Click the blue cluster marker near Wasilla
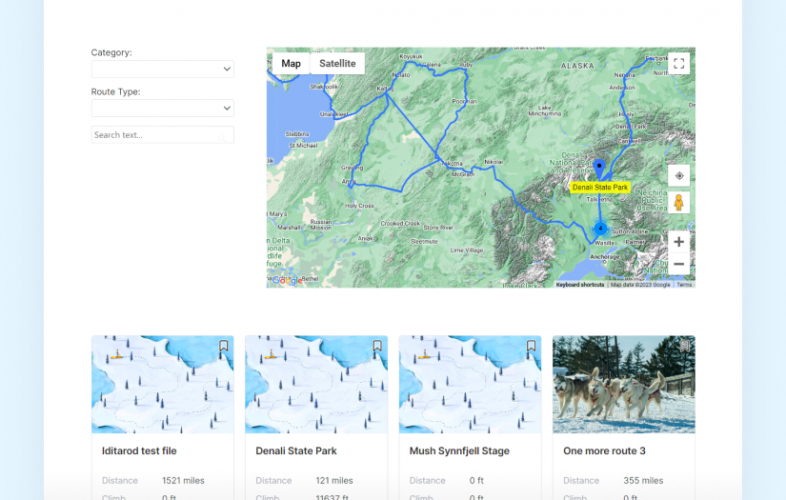The image size is (786, 500). click(x=601, y=229)
